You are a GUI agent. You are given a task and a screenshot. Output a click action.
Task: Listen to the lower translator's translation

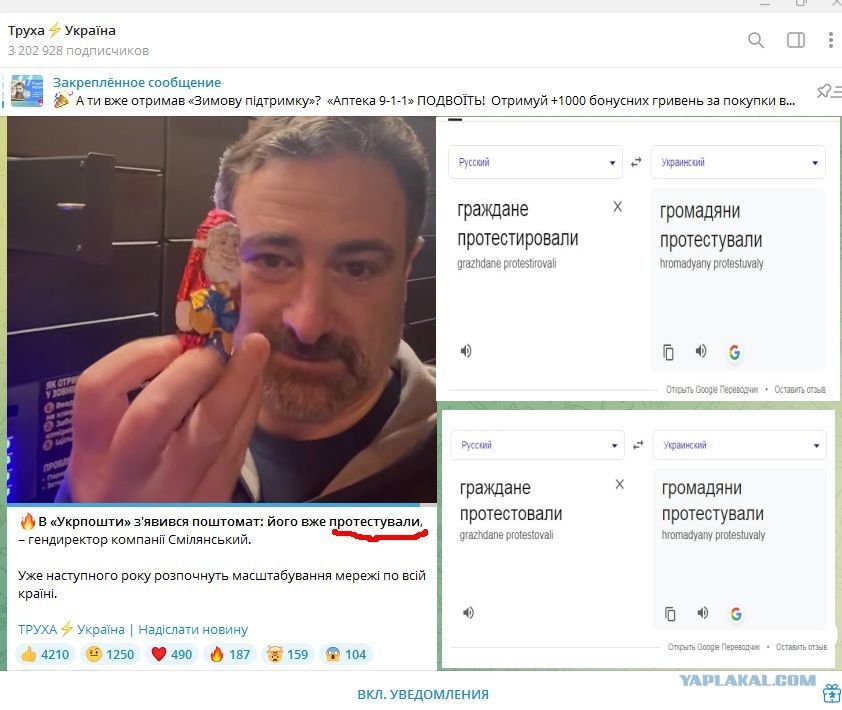(703, 613)
